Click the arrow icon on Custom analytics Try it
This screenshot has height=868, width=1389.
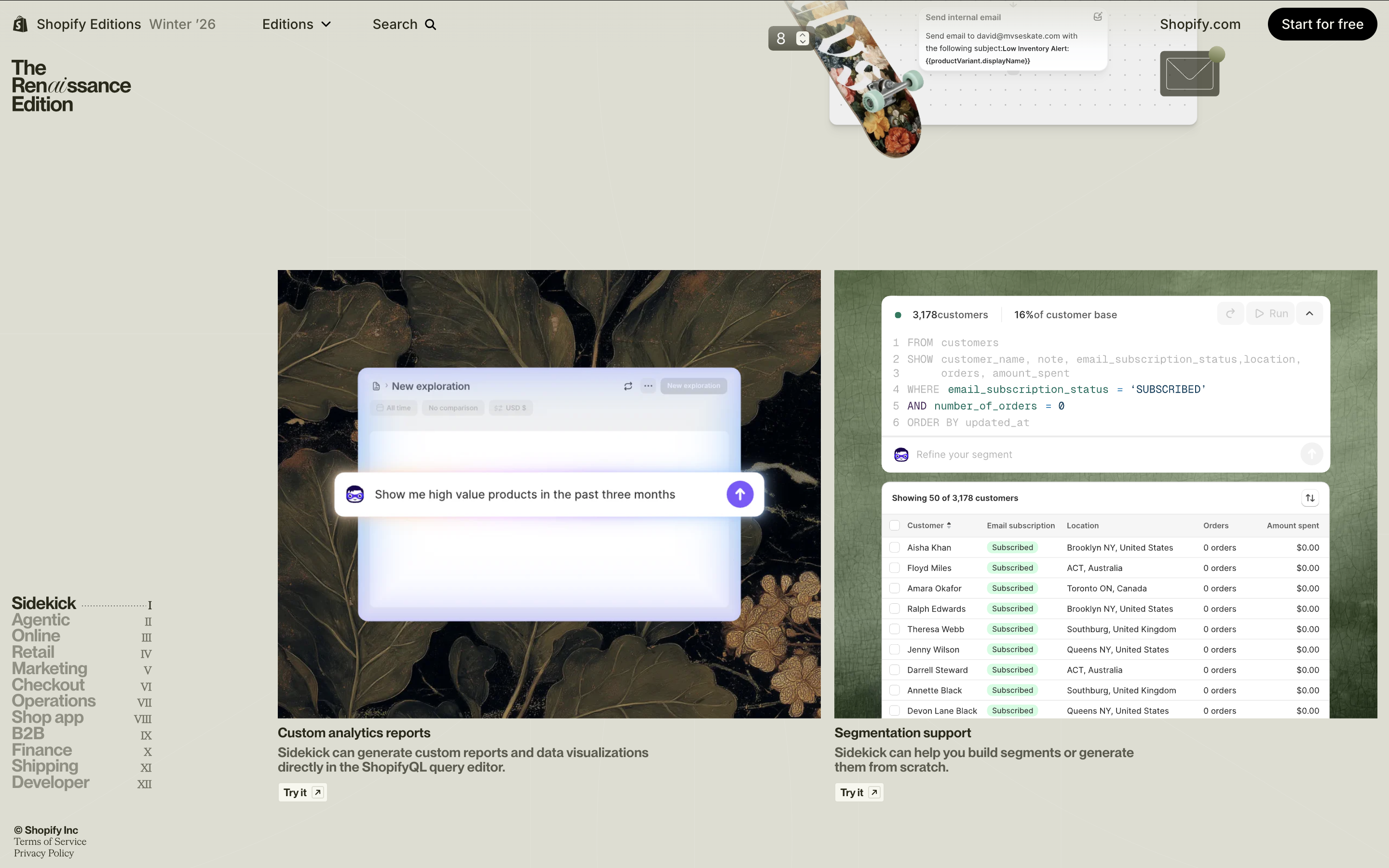317,792
